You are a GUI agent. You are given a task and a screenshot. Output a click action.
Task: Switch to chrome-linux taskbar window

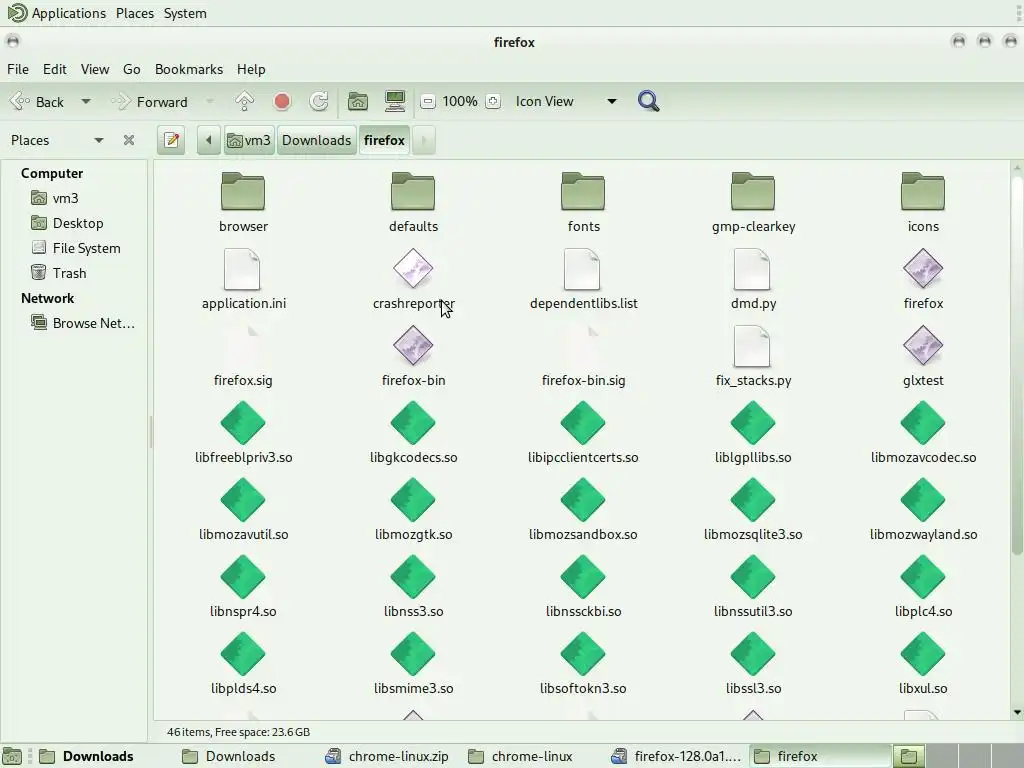point(522,756)
